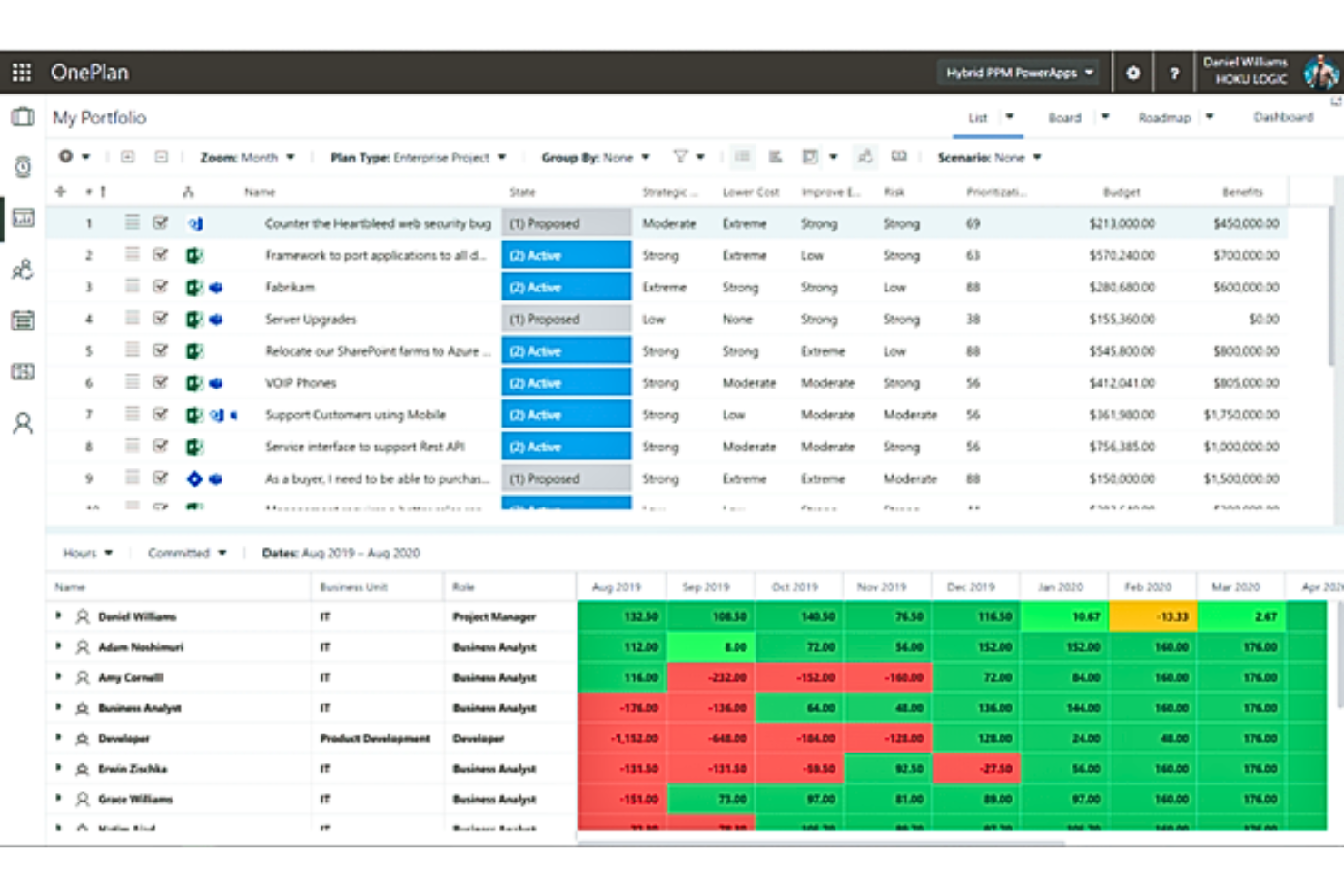Expand the Developer resource row

(58, 737)
